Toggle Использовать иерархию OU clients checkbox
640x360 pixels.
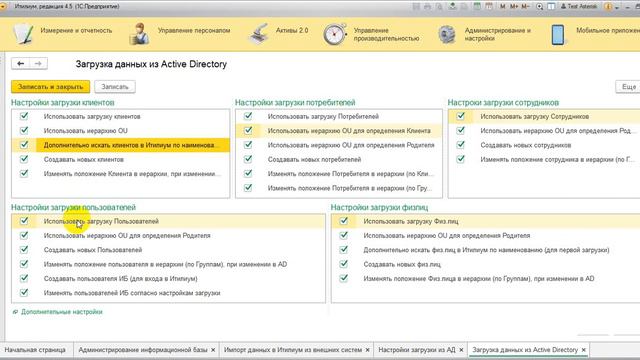tap(24, 131)
